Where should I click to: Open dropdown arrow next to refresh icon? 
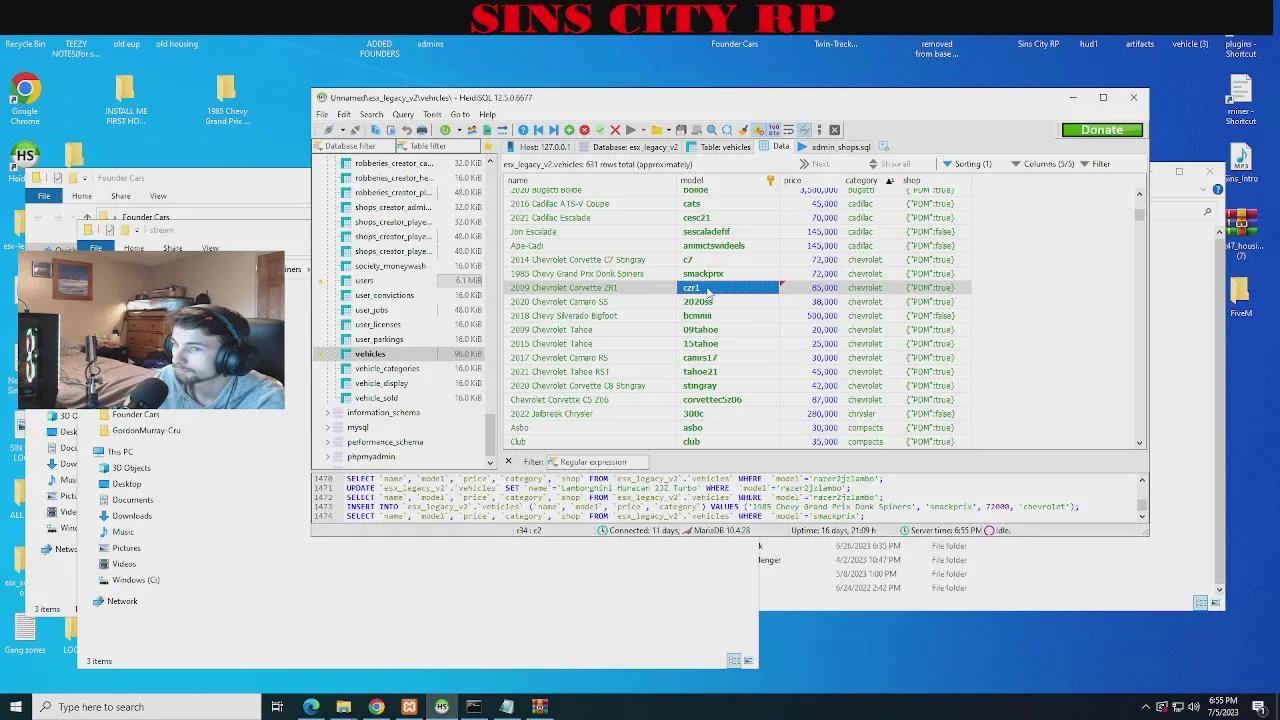click(460, 130)
